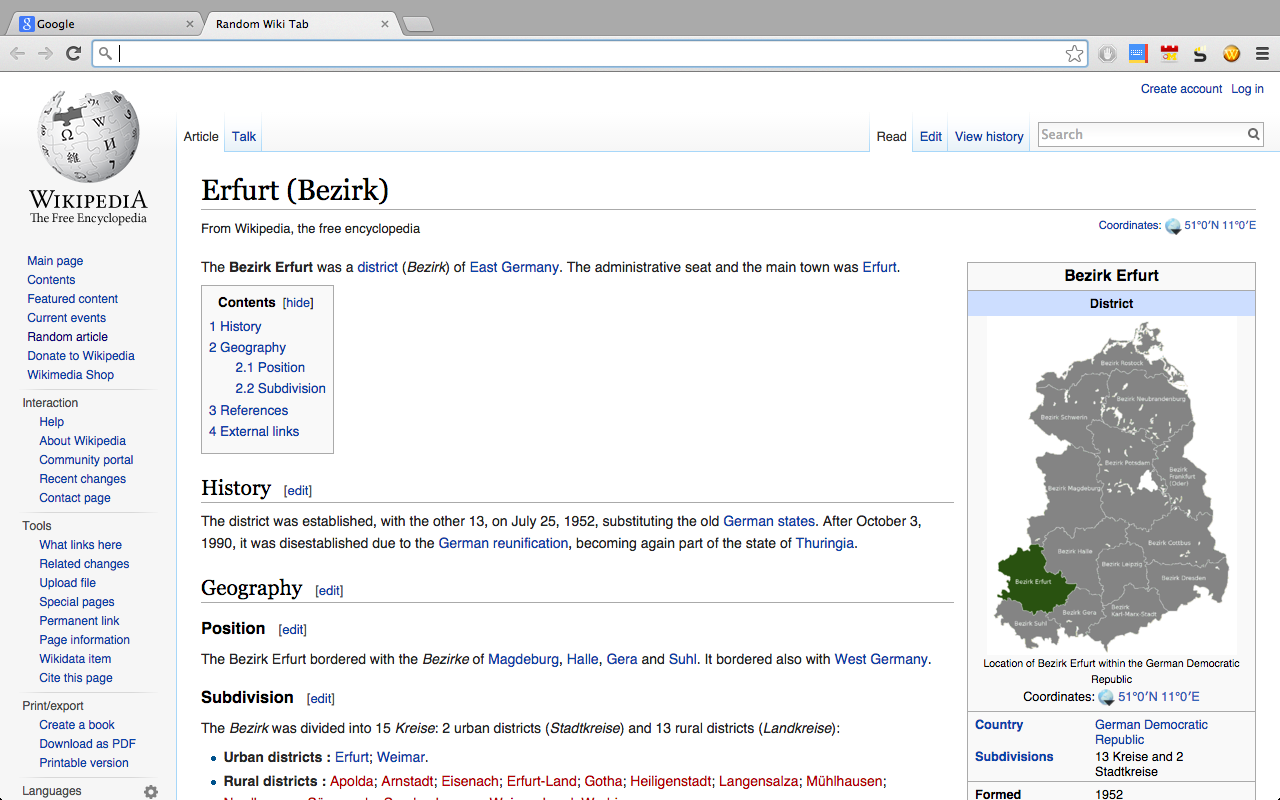Reload the page with the refresh icon
The height and width of the screenshot is (800, 1280).
[x=73, y=54]
